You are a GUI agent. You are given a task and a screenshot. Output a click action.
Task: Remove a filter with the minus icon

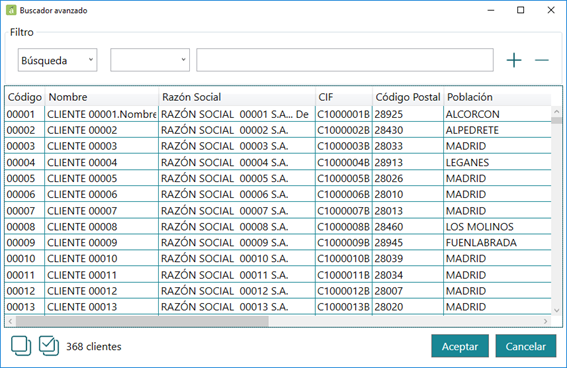(542, 60)
